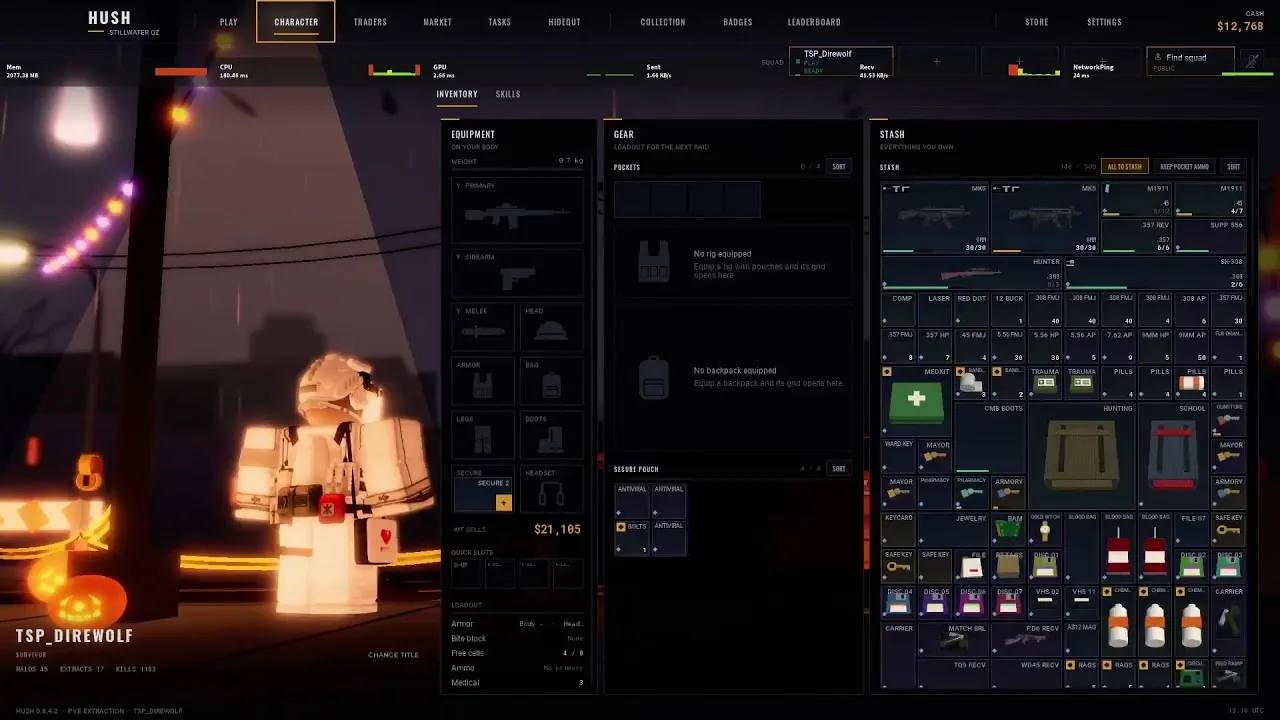Click Change Title link
The width and height of the screenshot is (1280, 720).
[x=393, y=655]
